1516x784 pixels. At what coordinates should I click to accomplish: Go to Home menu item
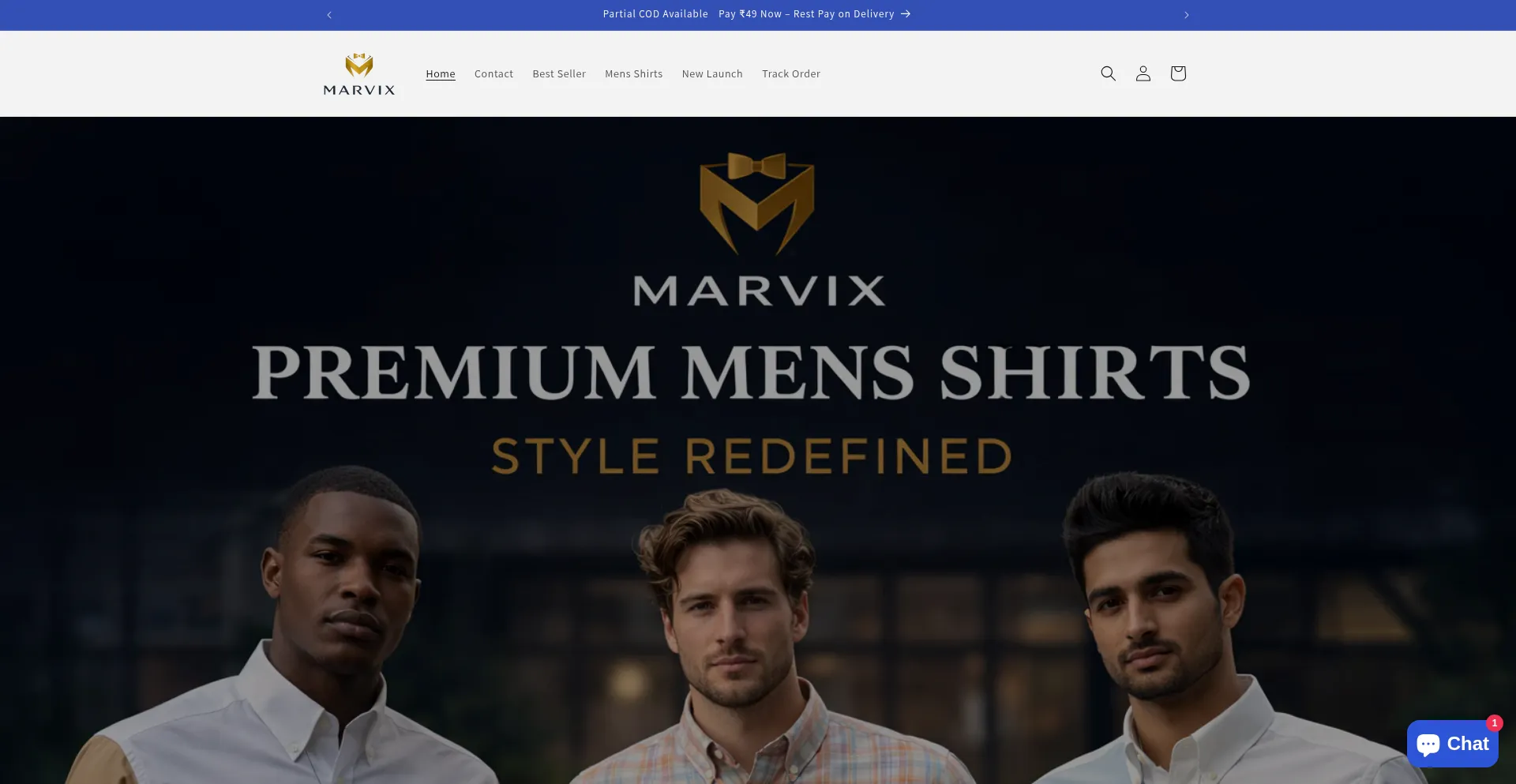coord(441,74)
